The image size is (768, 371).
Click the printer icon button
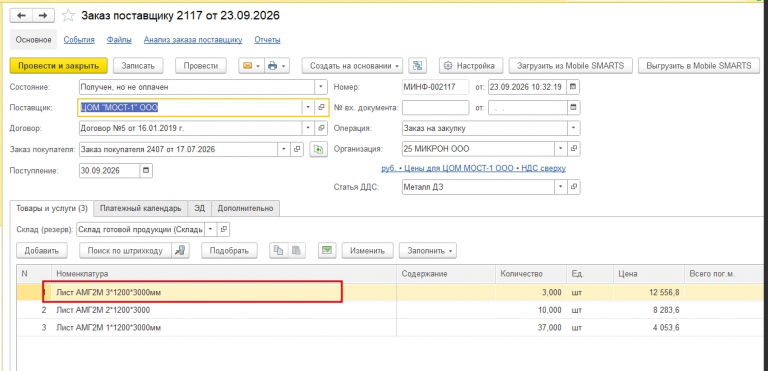coord(272,66)
